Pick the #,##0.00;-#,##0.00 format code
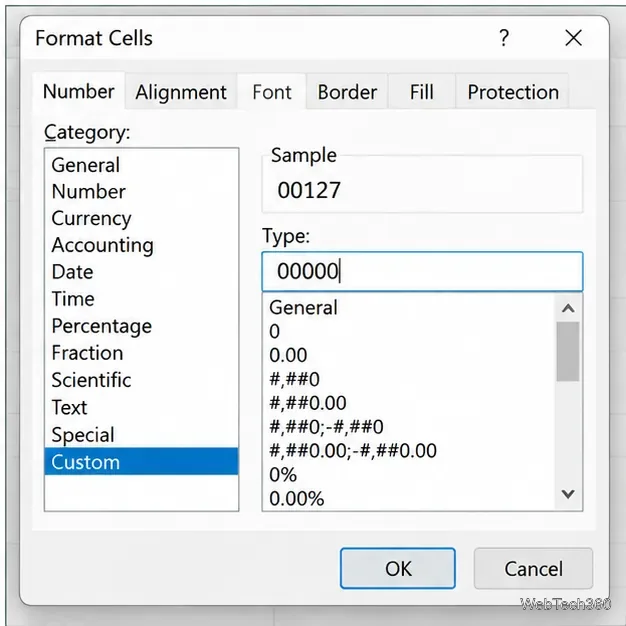 pos(409,451)
